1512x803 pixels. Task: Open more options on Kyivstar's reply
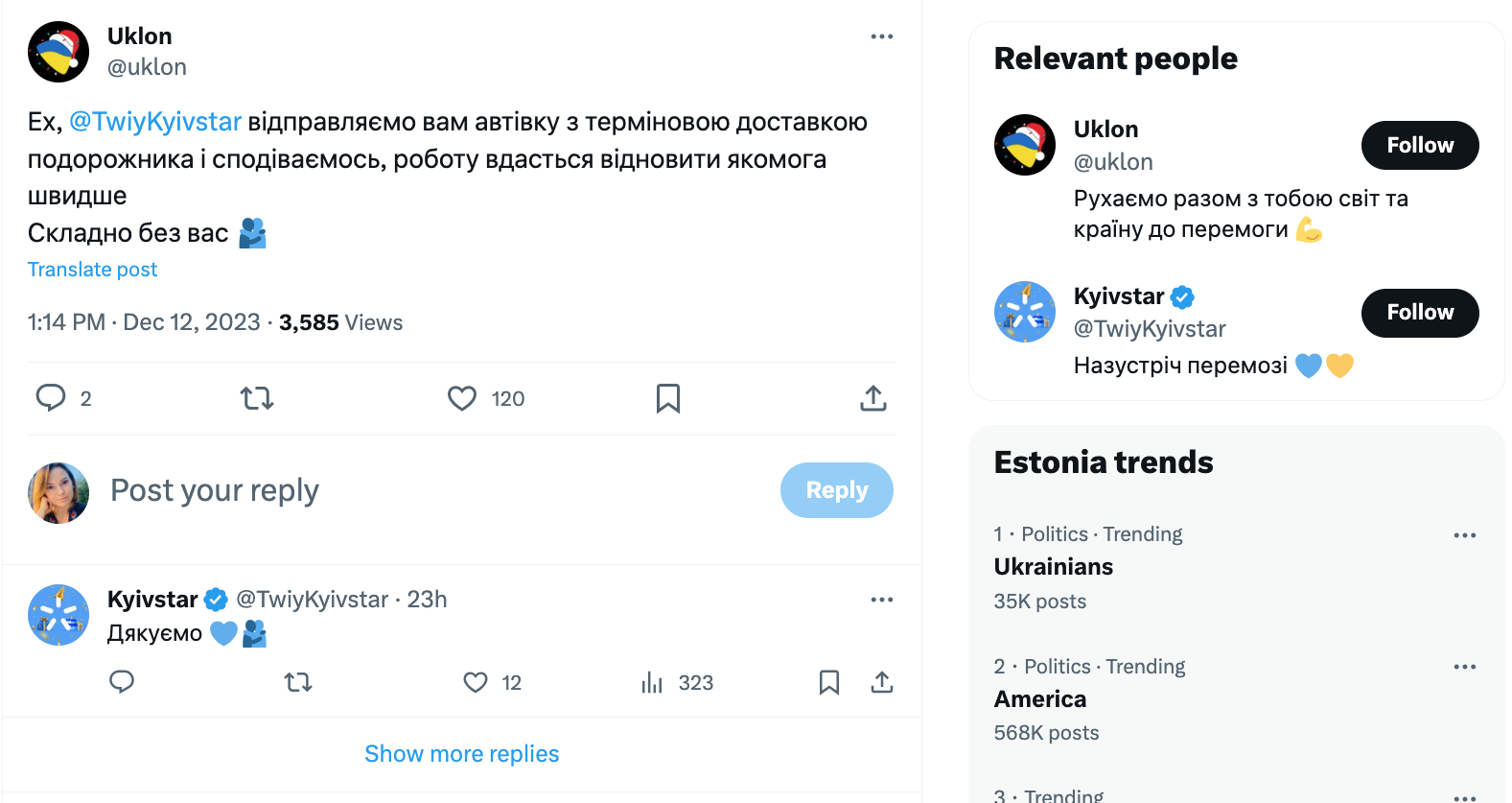pos(882,600)
